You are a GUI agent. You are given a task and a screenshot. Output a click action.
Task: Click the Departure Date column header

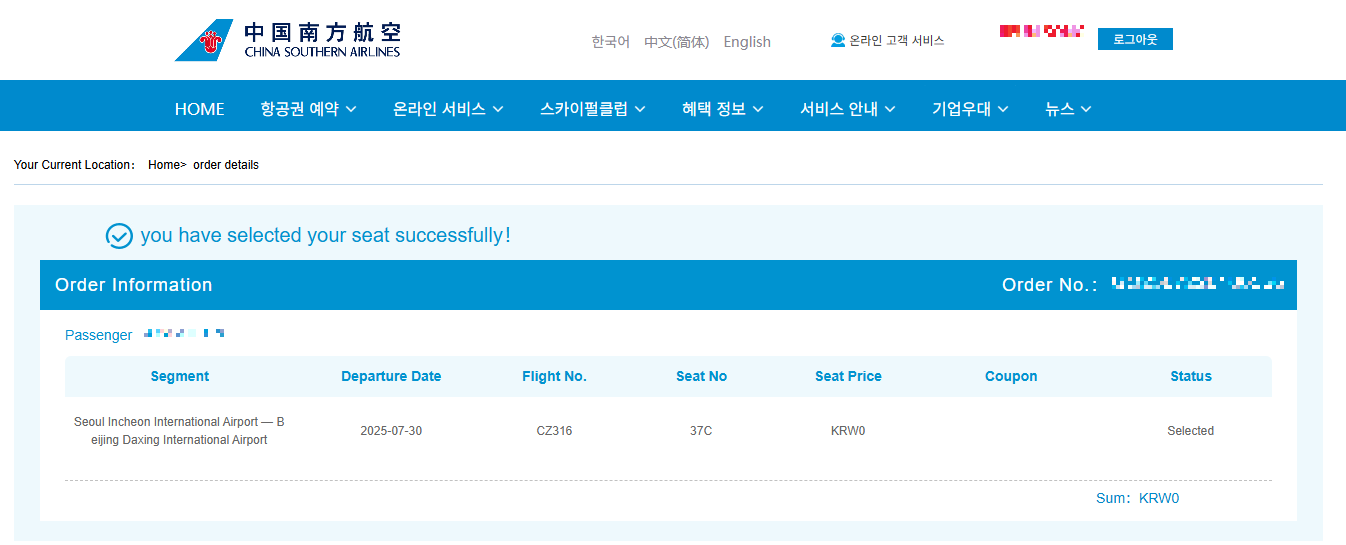pyautogui.click(x=391, y=377)
